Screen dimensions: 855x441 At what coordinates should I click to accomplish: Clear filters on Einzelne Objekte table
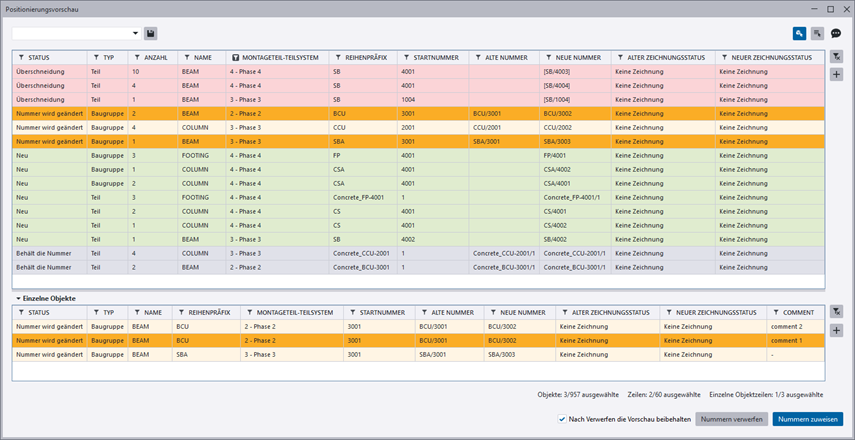(x=837, y=312)
